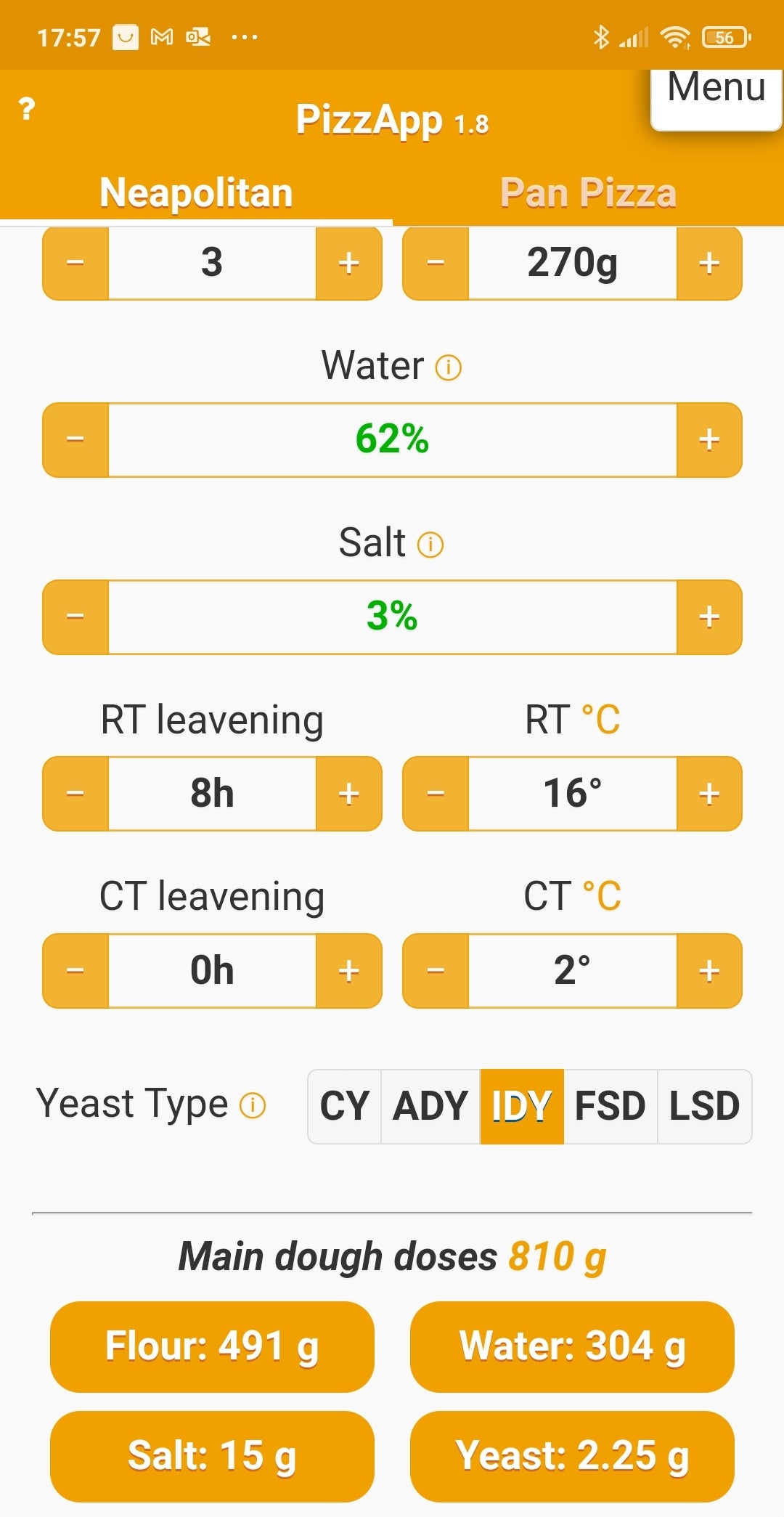The height and width of the screenshot is (1517, 784).
Task: Tap the Salt info icon
Action: [x=430, y=544]
